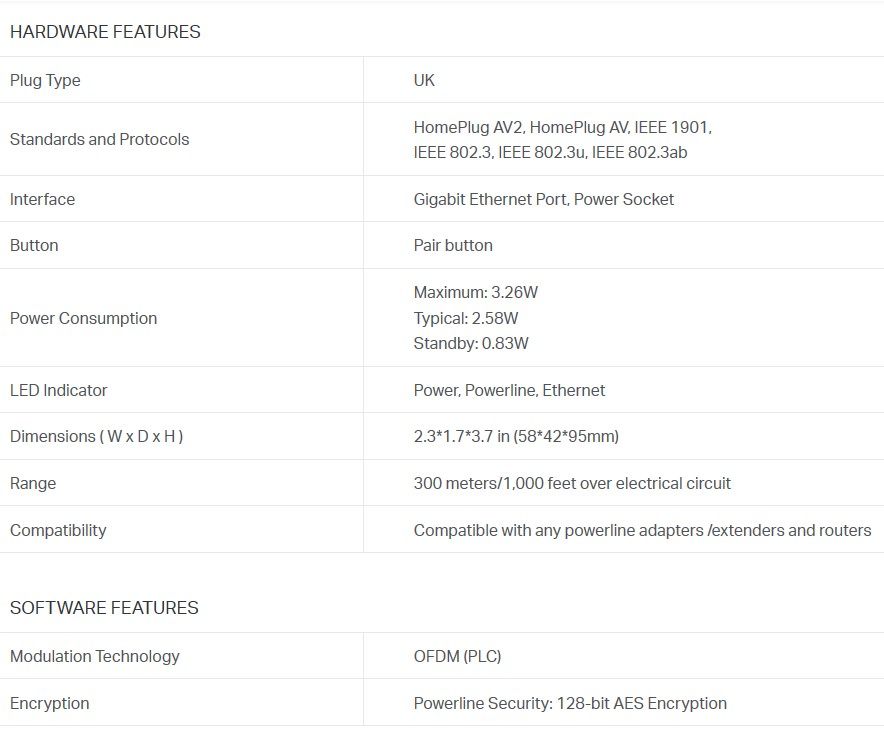
Task: Select the LED Indicator label
Action: pyautogui.click(x=58, y=390)
